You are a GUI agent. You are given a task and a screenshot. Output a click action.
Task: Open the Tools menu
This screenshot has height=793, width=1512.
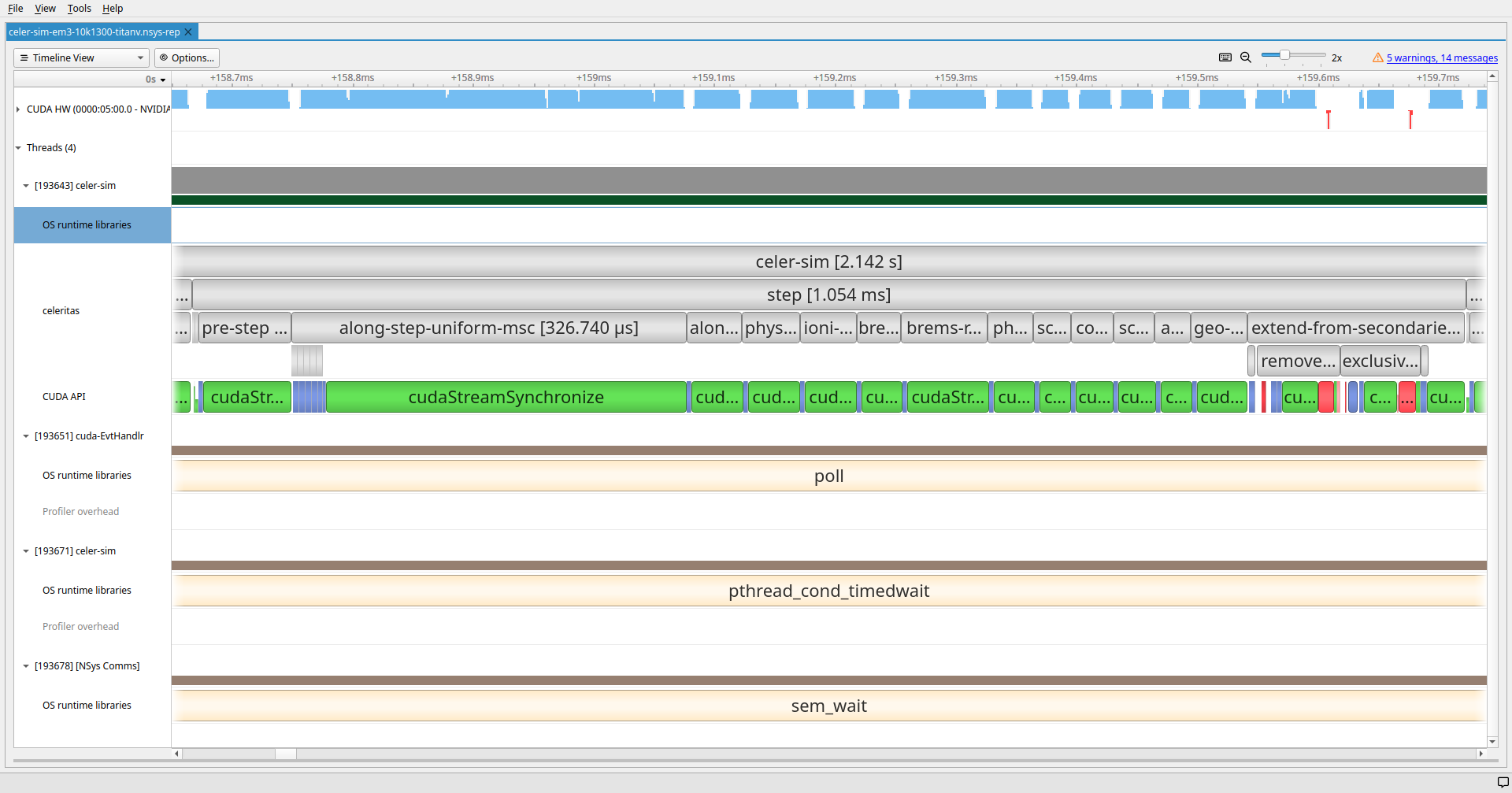point(79,9)
